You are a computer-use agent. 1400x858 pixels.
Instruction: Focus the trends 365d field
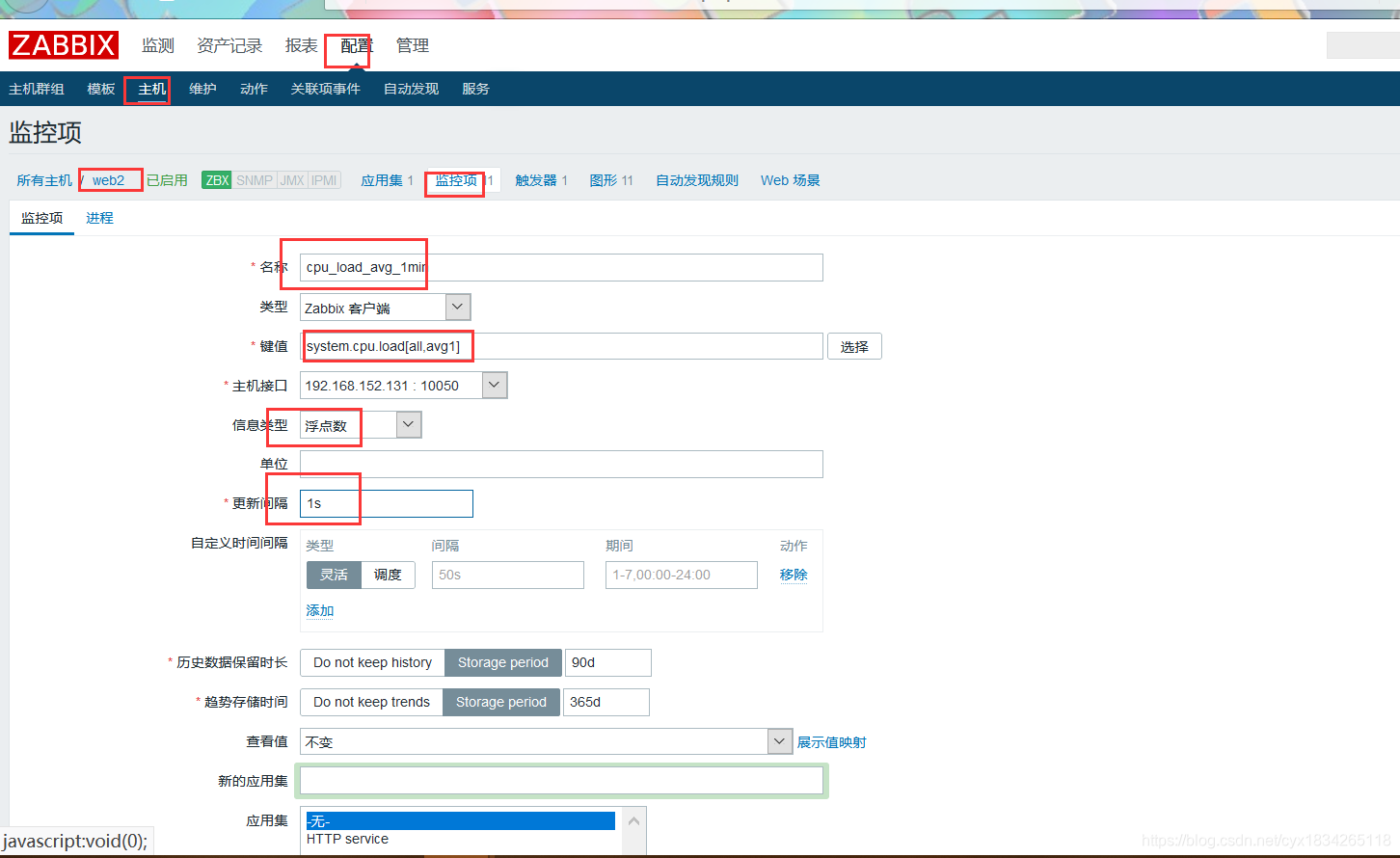pos(606,702)
